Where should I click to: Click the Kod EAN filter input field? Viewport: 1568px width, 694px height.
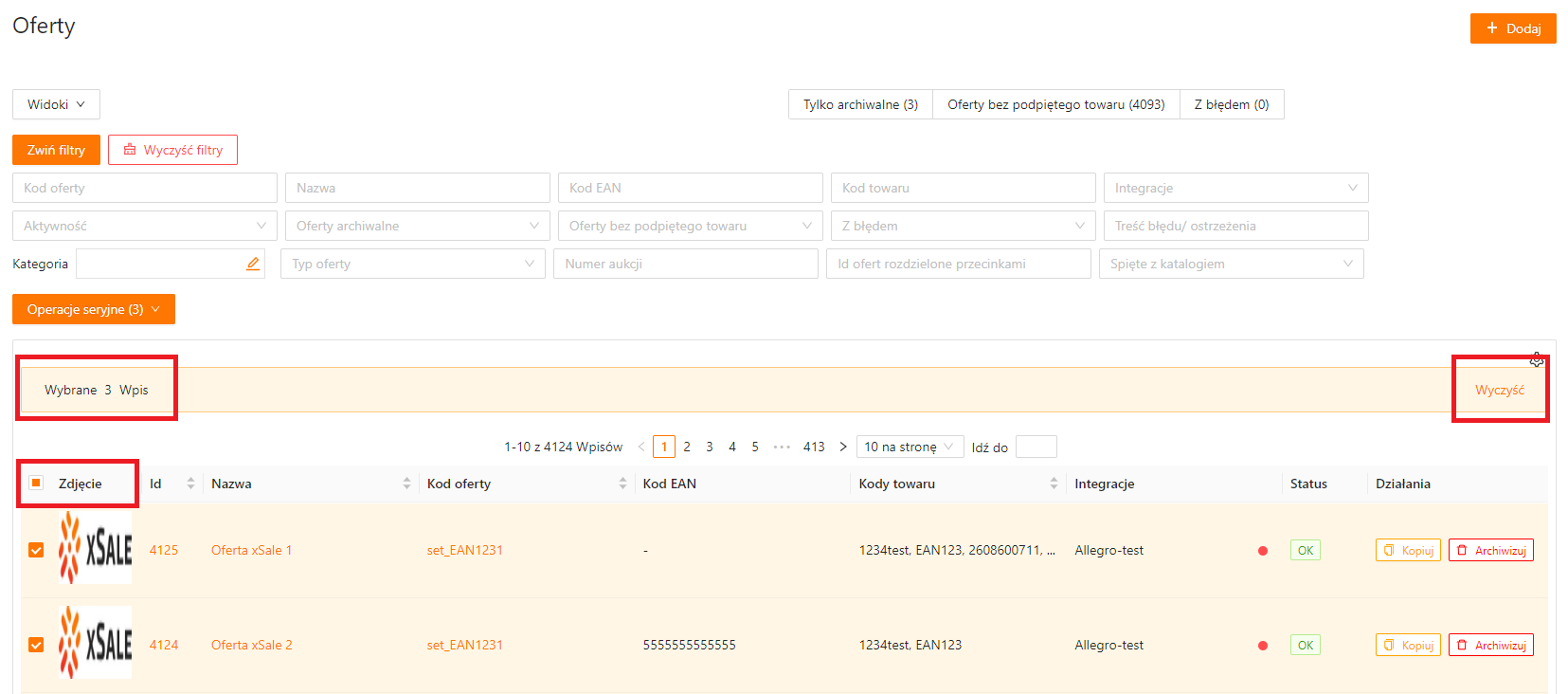click(690, 188)
